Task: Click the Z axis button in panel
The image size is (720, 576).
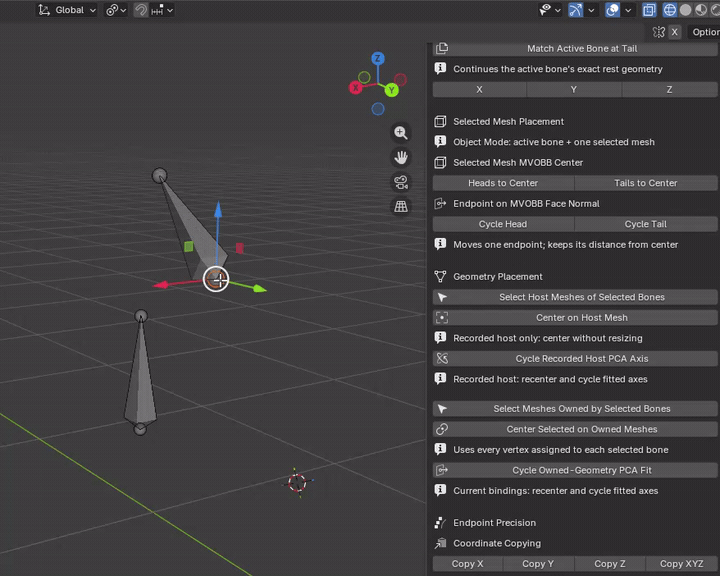Action: click(669, 90)
